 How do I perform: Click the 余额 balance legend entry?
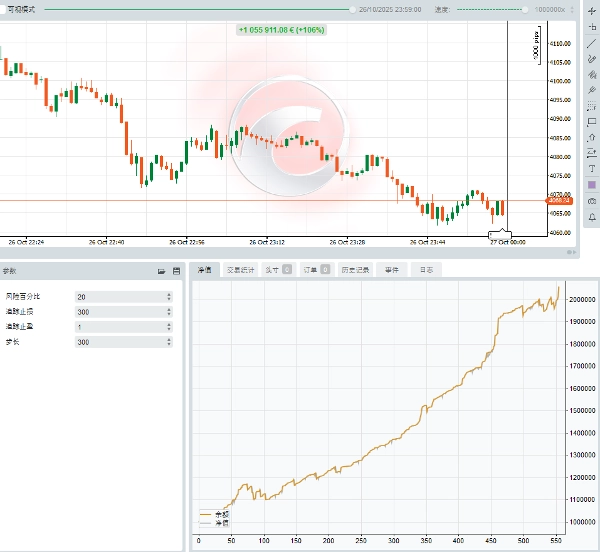click(x=215, y=515)
